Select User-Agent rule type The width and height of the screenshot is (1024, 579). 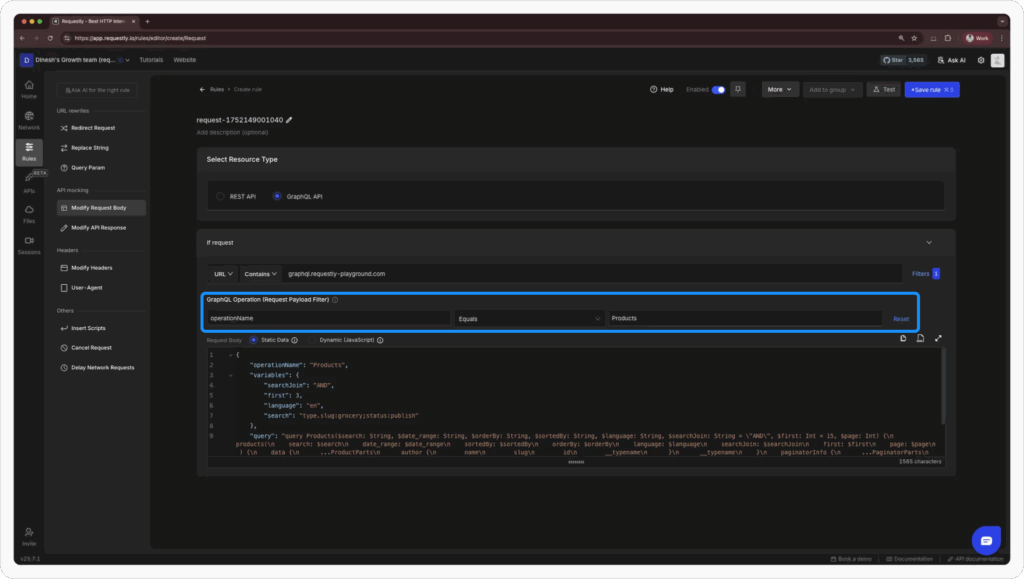tap(101, 288)
